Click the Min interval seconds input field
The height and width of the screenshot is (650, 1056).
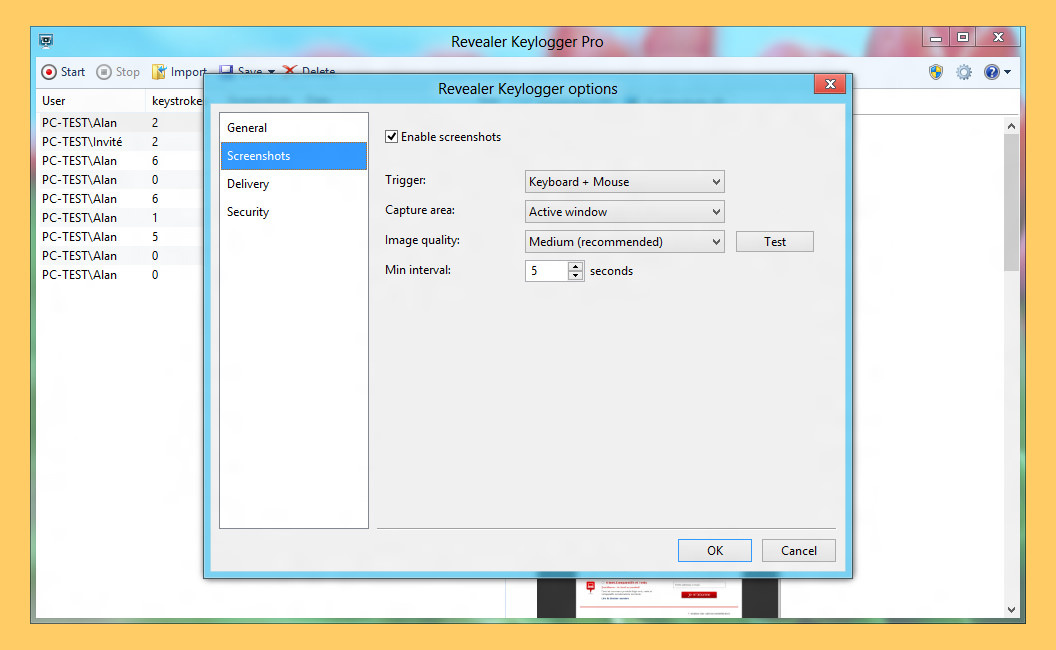coord(546,271)
